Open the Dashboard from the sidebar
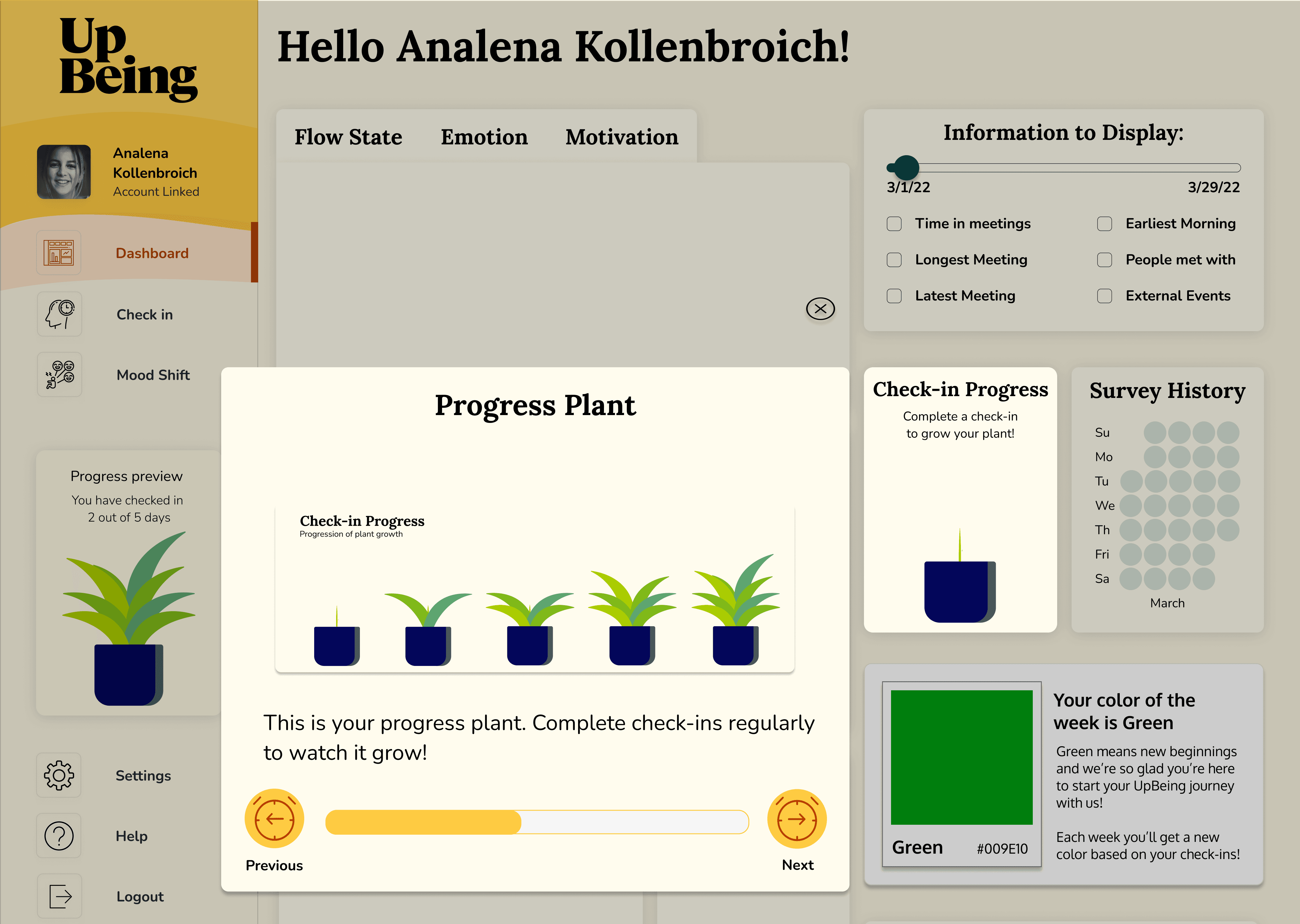This screenshot has height=924, width=1300. (x=151, y=253)
